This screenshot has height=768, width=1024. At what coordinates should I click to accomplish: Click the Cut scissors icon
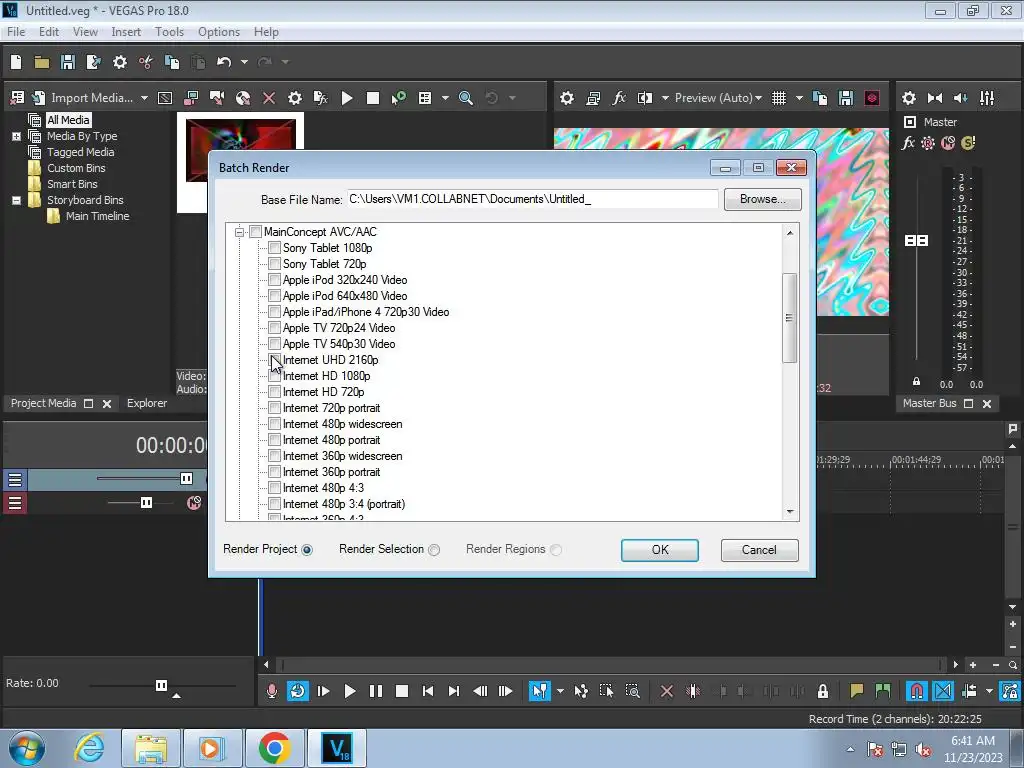[x=146, y=62]
